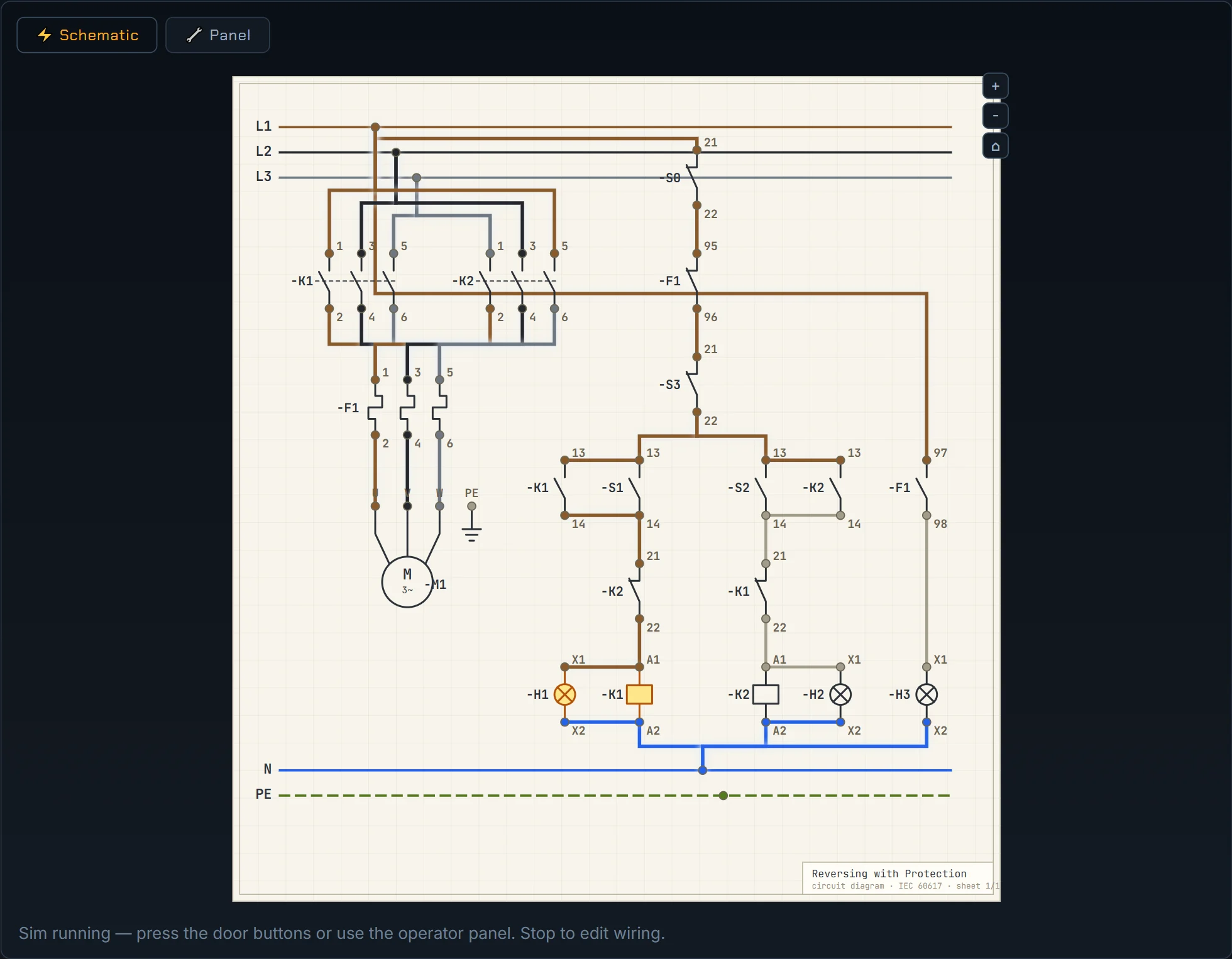This screenshot has height=959, width=1232.
Task: Zoom in with the plus button
Action: (x=995, y=86)
